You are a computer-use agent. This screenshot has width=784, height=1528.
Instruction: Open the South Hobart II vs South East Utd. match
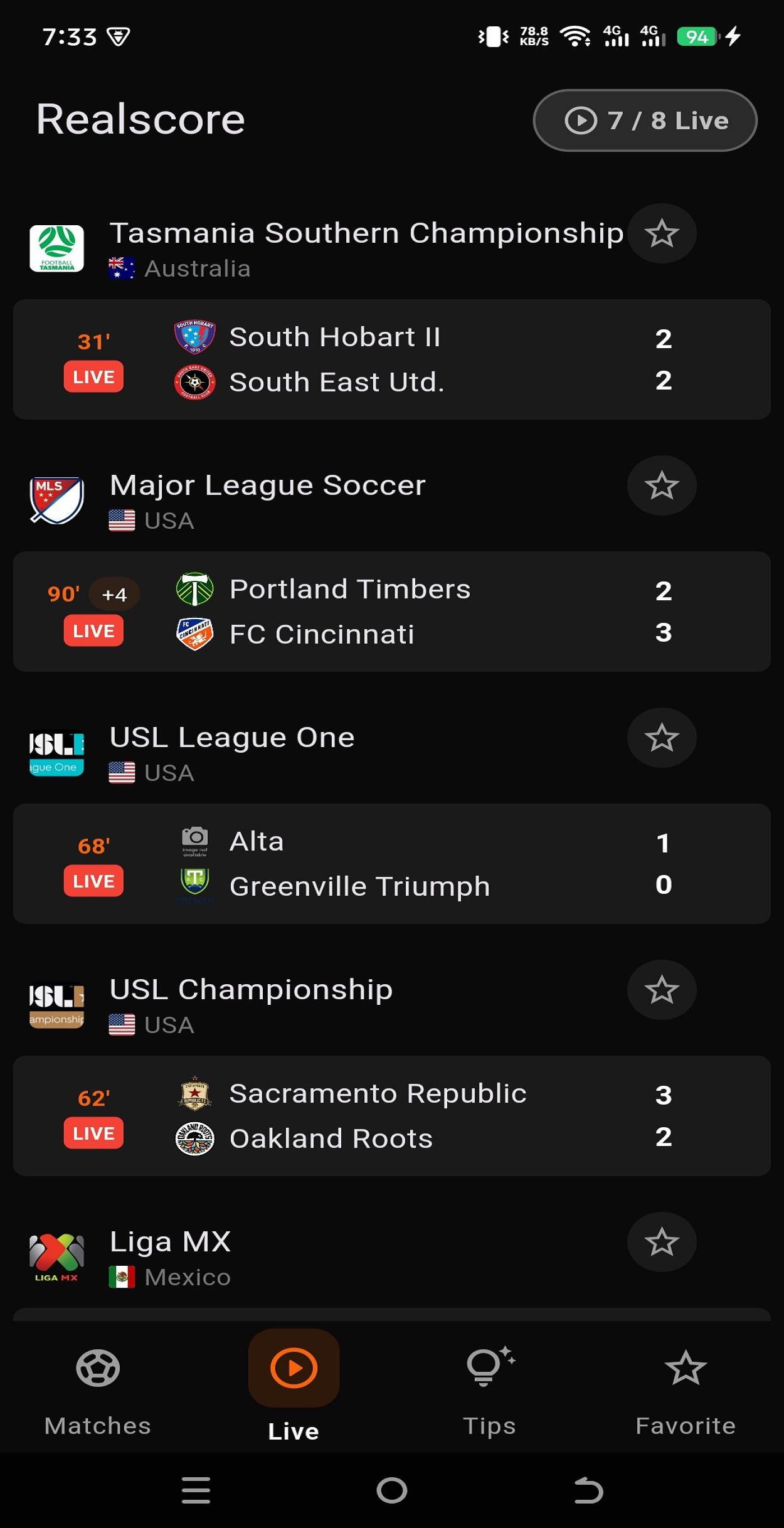click(x=391, y=359)
